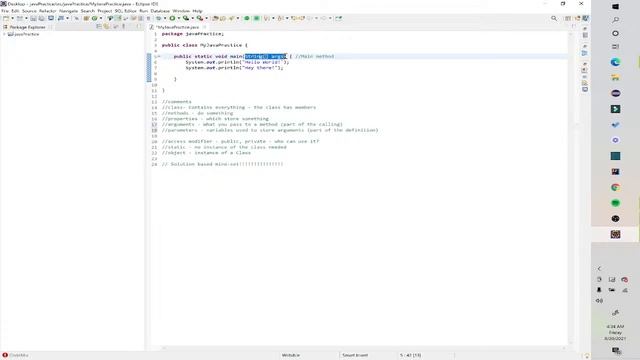Click the New Java Package toolbar icon

click(86, 18)
